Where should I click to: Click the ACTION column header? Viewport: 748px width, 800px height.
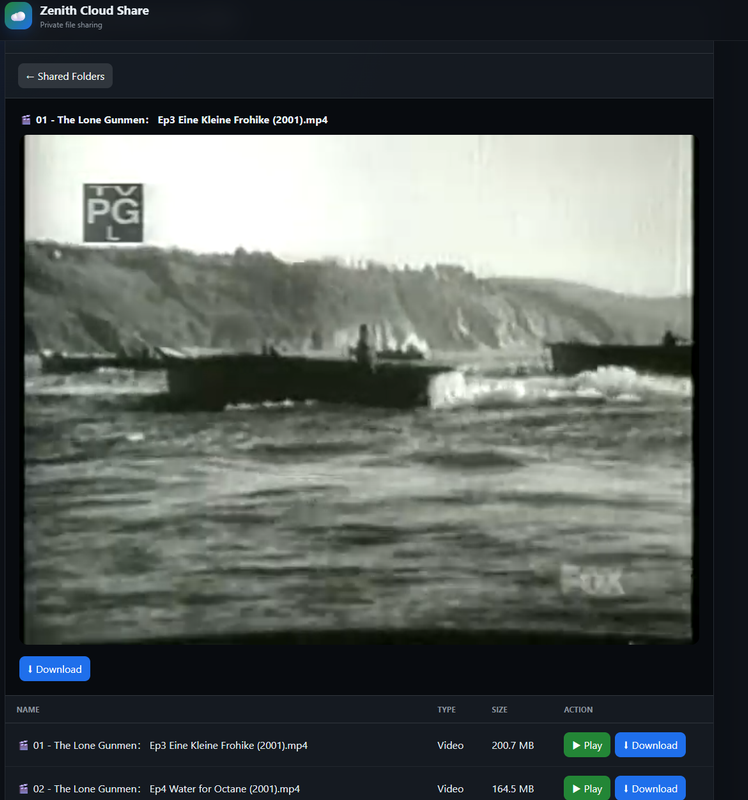coord(578,710)
